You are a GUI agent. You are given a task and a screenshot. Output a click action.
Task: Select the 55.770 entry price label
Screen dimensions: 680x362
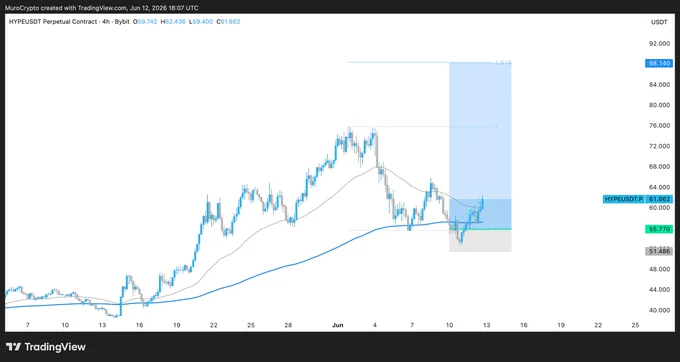tap(659, 229)
